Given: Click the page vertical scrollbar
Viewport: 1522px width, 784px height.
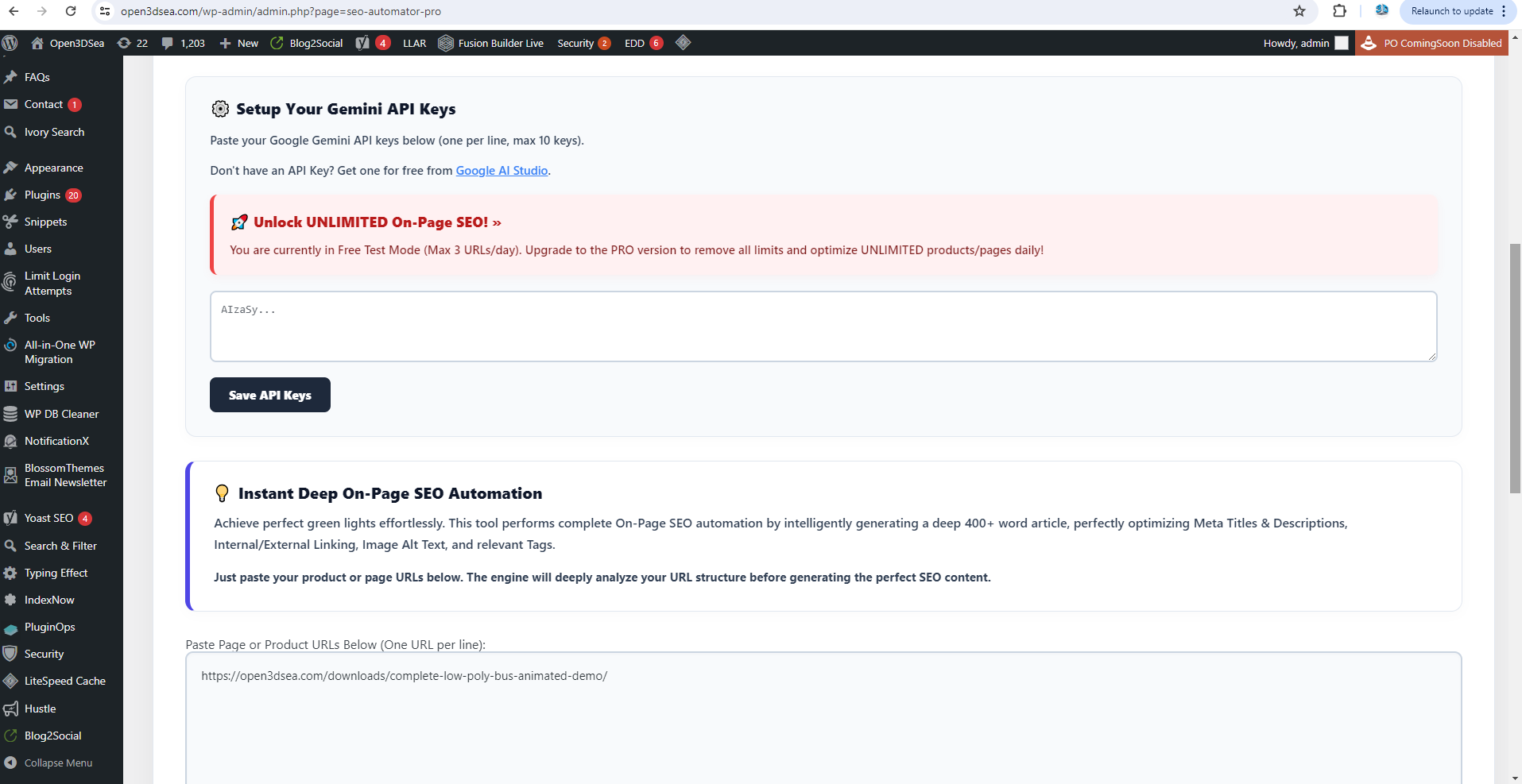Looking at the screenshot, I should point(1515,369).
